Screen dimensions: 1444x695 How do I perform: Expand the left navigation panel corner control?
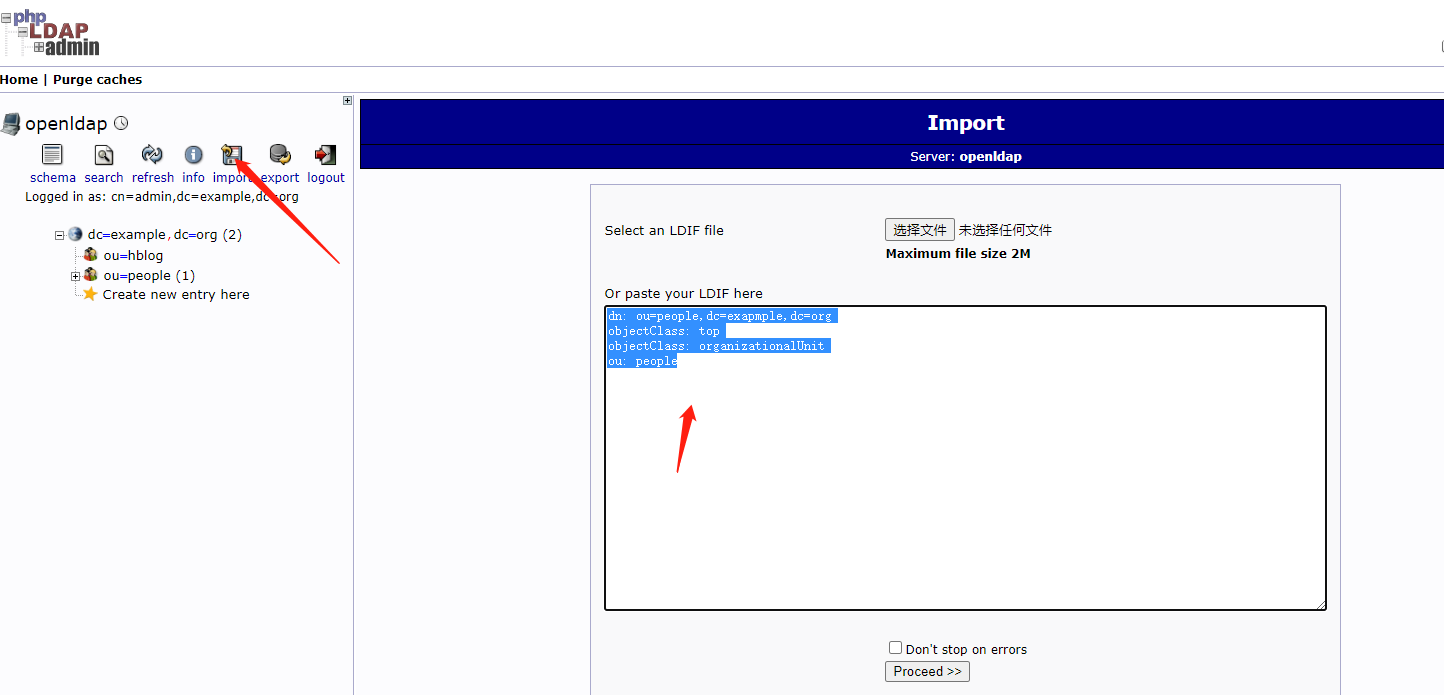(x=347, y=100)
